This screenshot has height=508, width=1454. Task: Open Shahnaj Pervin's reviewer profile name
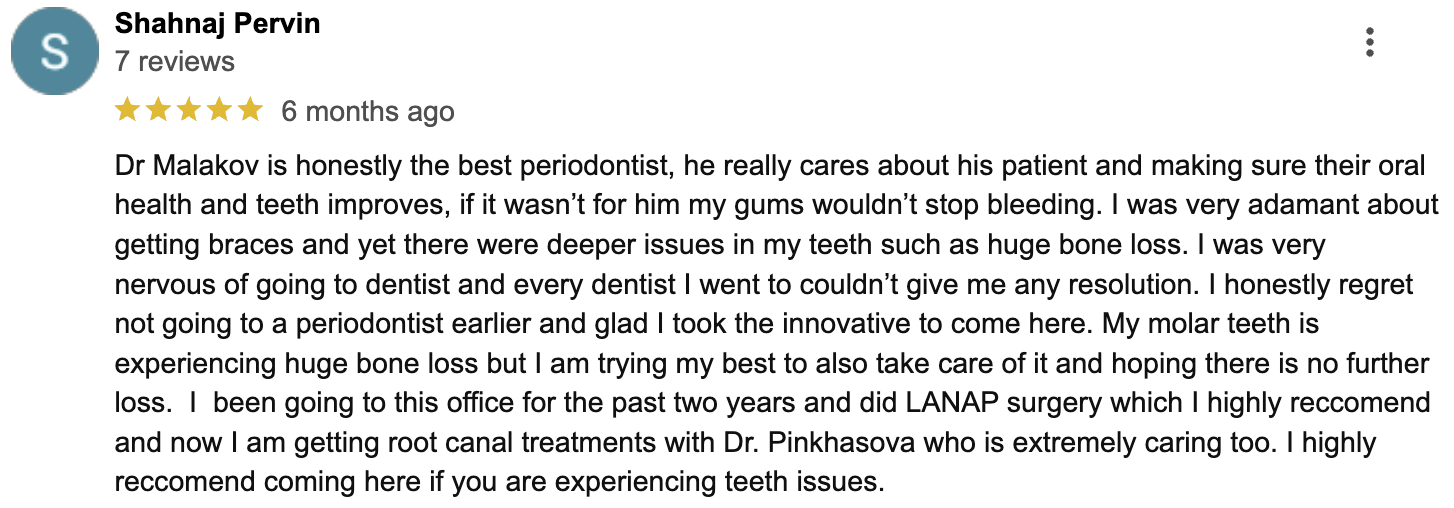pos(218,24)
